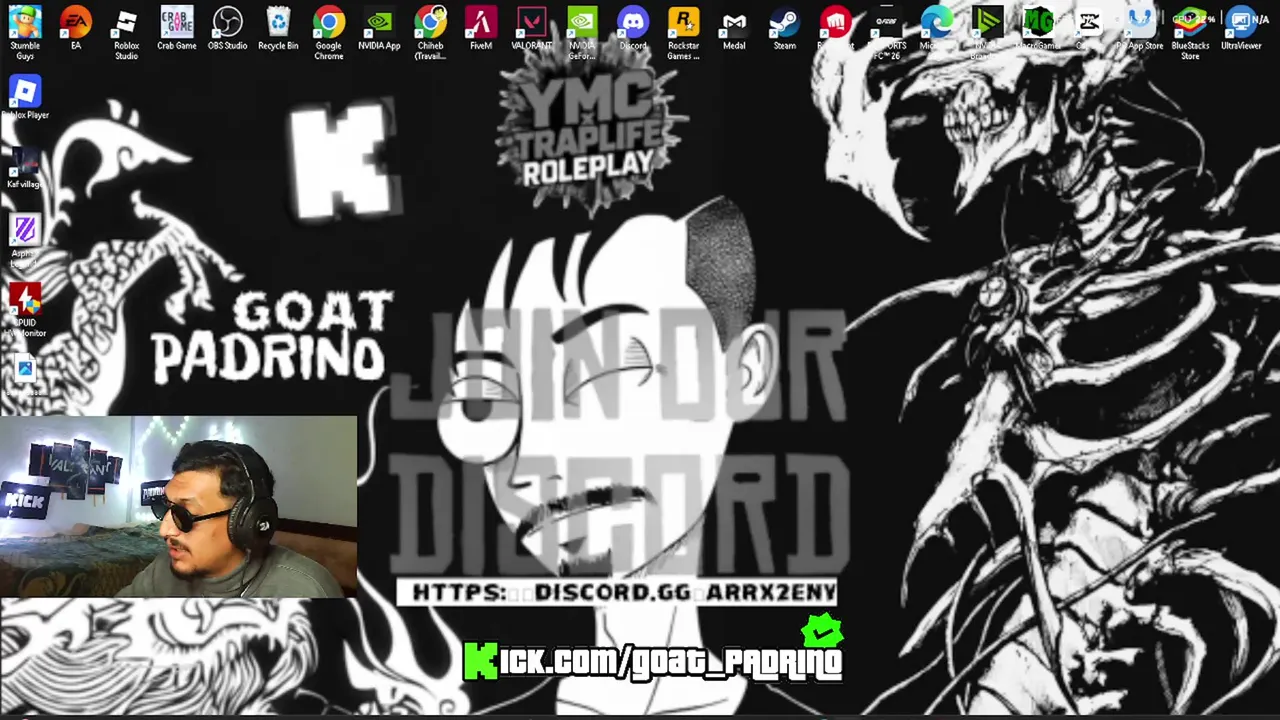
Task: Select the NVIDIA Broadcast shortcut
Action: 987,32
